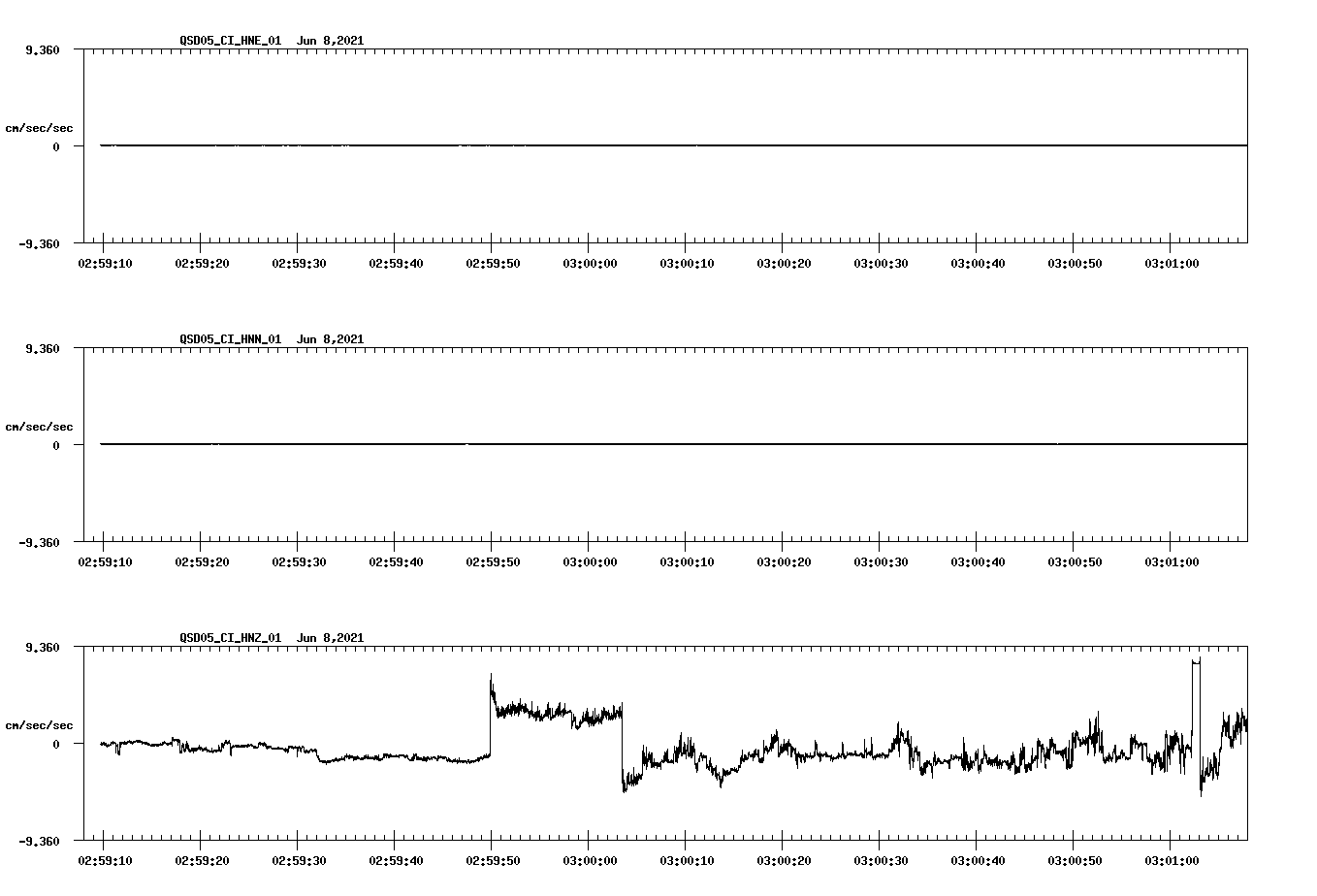Click the 9.360 upper limit on HNE plot
The height and width of the screenshot is (896, 1317).
42,49
